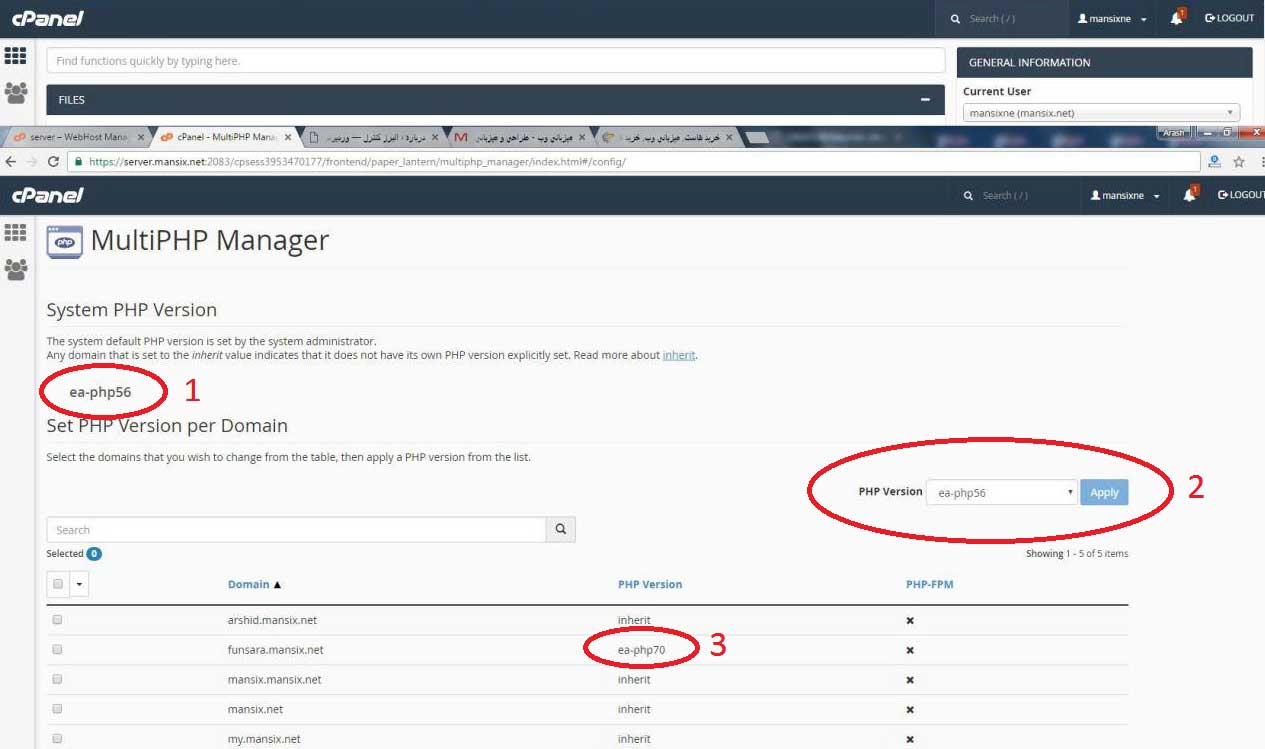This screenshot has height=749, width=1265.
Task: Tick the checkbox for mansix.net
Action: (57, 709)
